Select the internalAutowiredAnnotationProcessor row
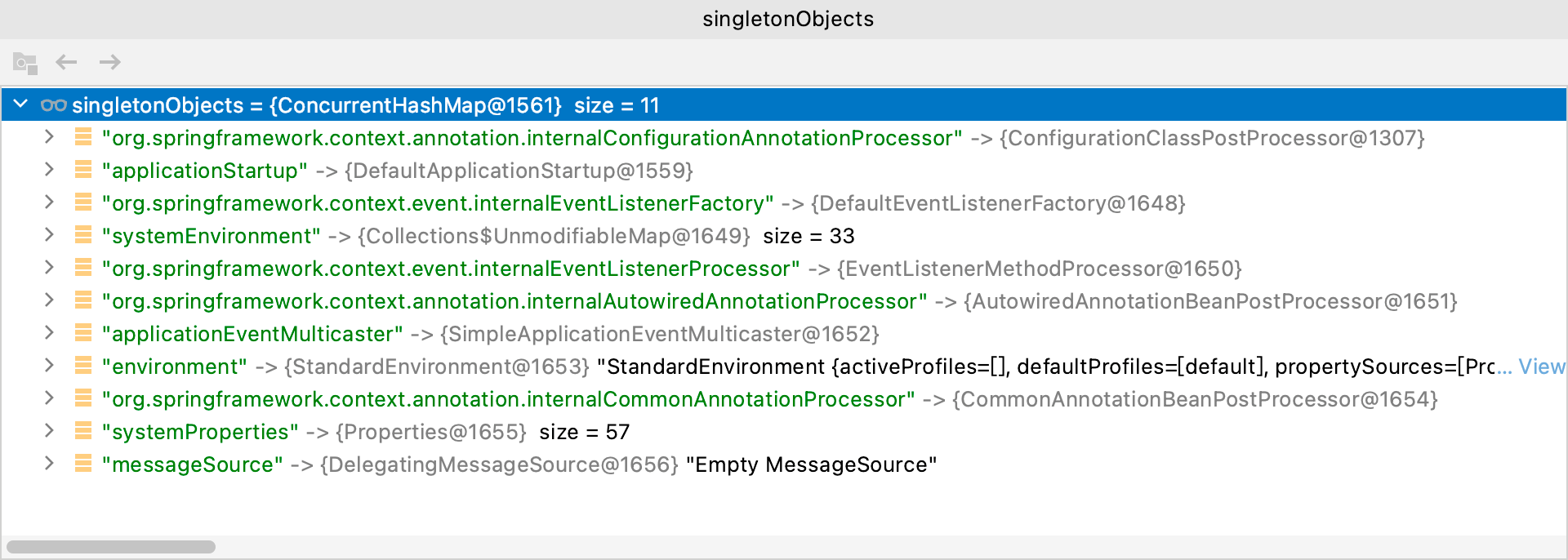Screen dimensions: 1568x560 point(514,301)
